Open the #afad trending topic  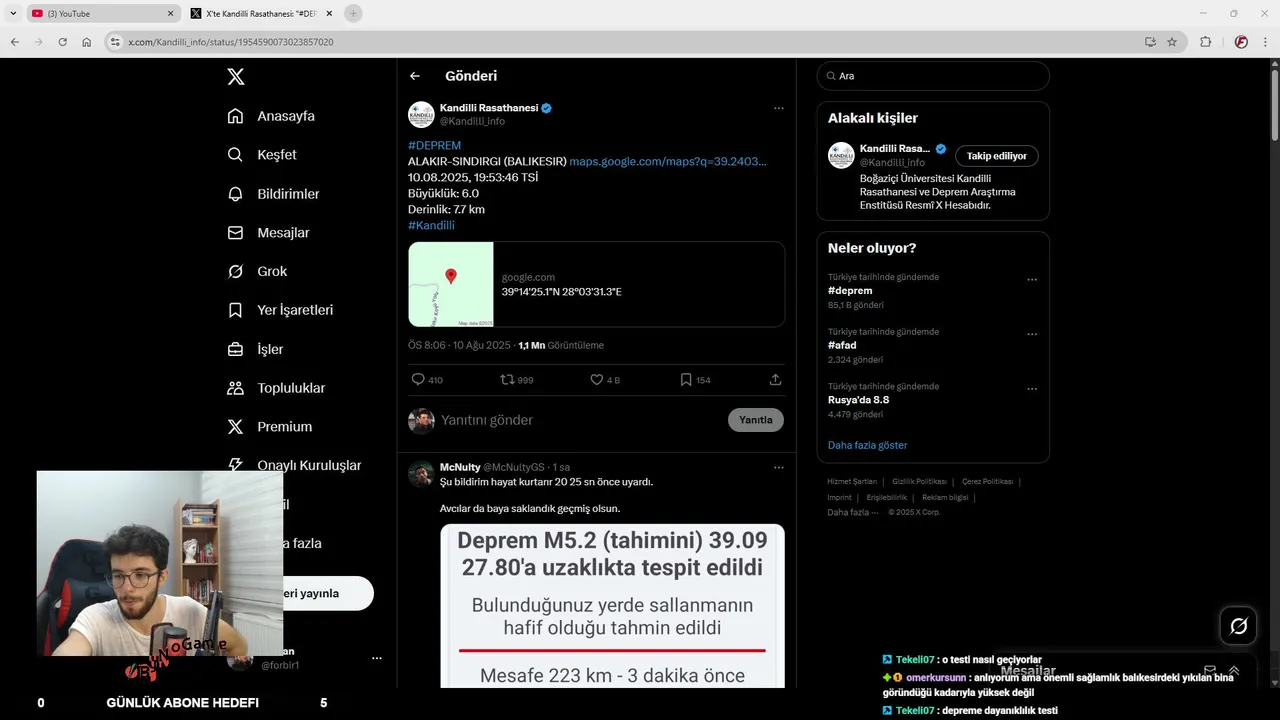[x=842, y=345]
